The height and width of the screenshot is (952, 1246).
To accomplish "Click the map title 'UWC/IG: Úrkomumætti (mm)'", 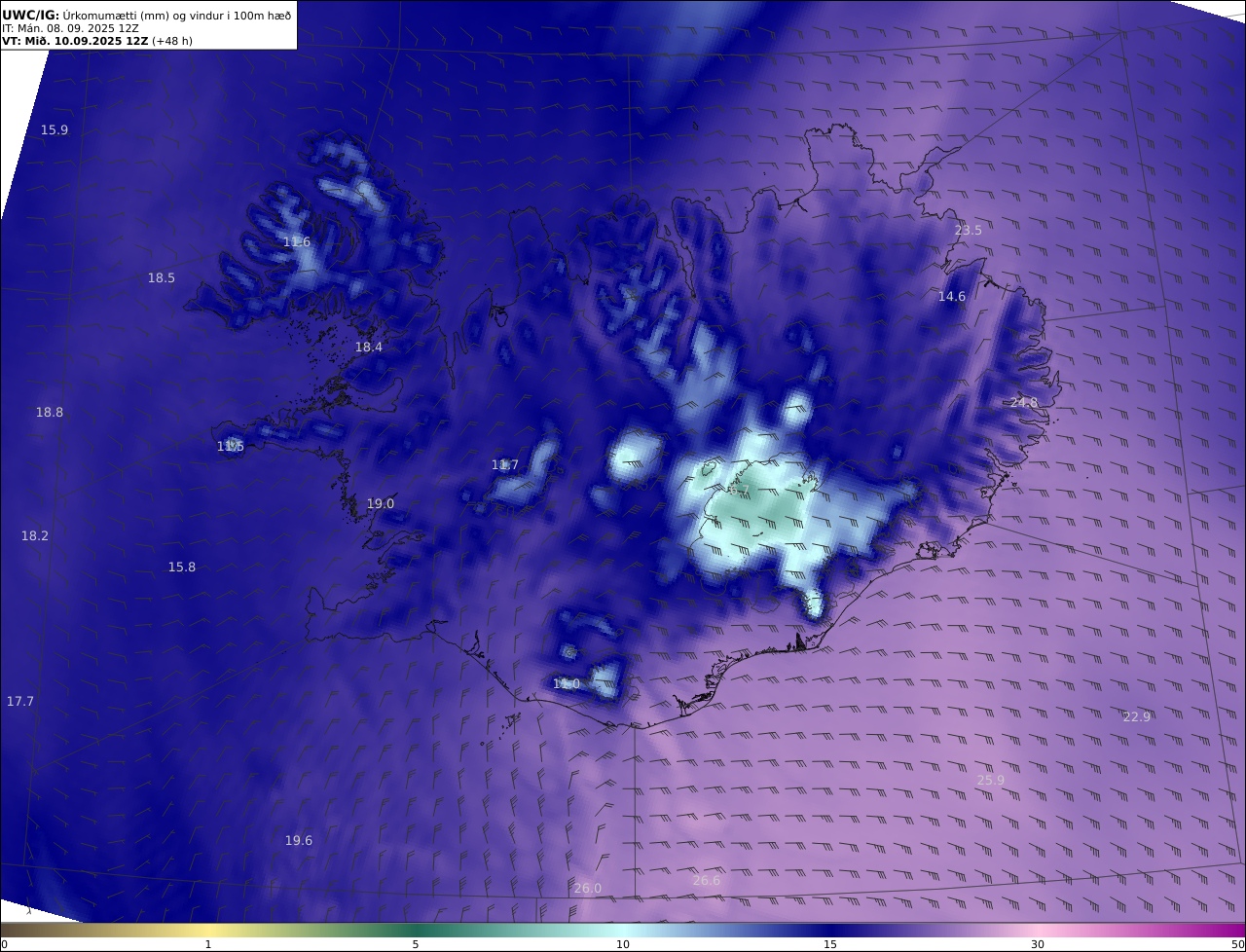I will point(86,16).
